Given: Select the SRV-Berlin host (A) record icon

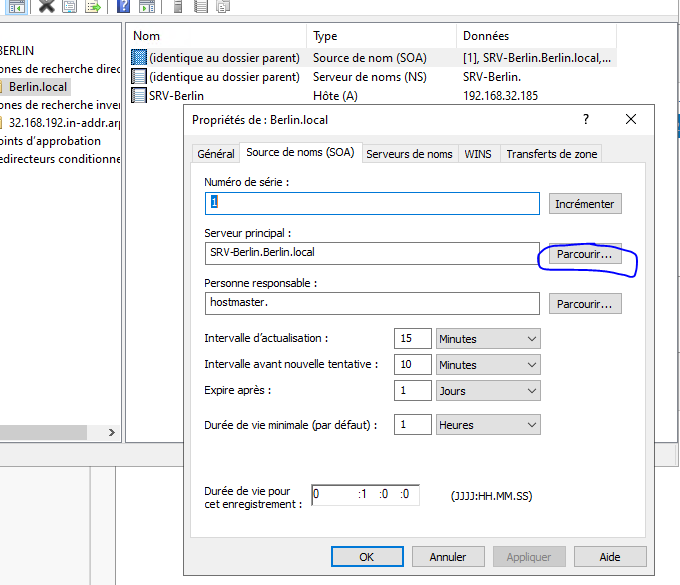Looking at the screenshot, I should pos(139,95).
